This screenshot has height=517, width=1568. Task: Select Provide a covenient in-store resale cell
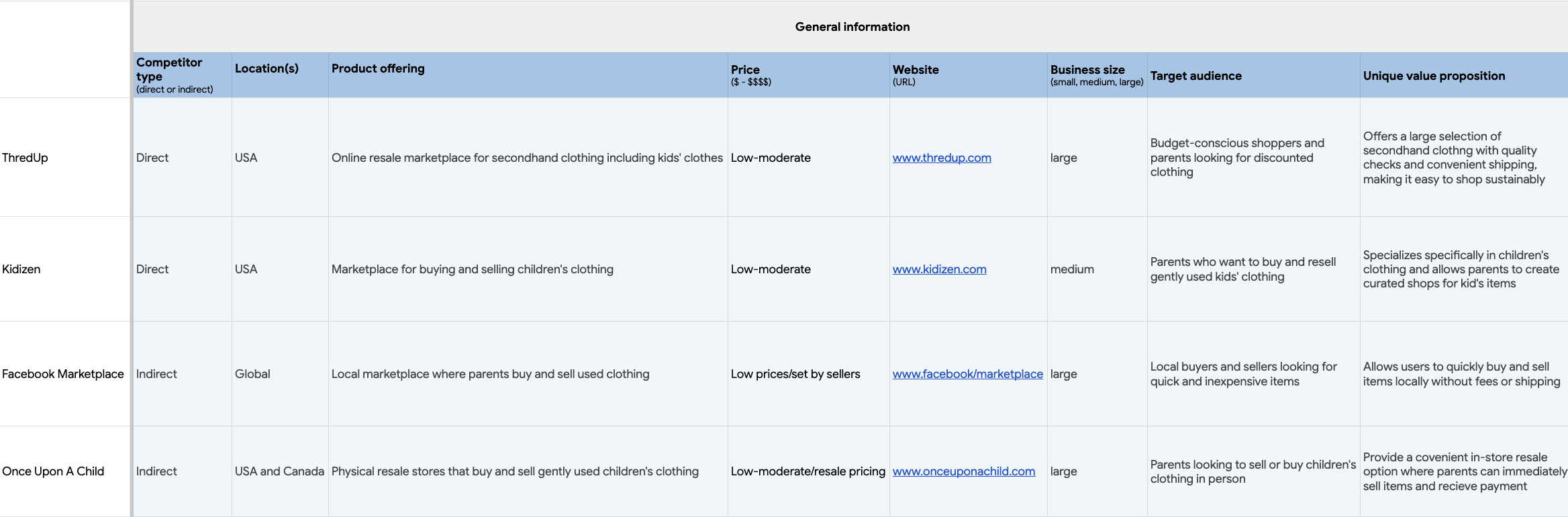tap(1464, 471)
